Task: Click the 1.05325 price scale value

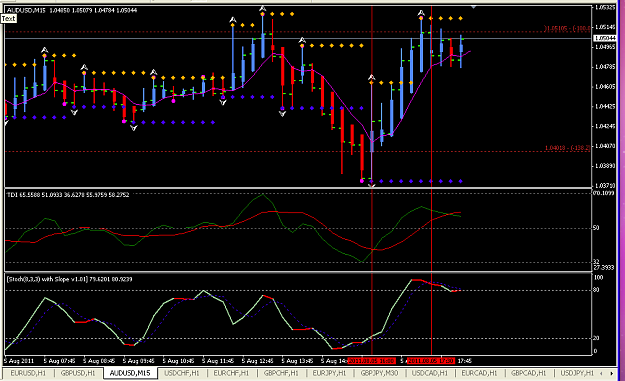Action: (x=605, y=8)
